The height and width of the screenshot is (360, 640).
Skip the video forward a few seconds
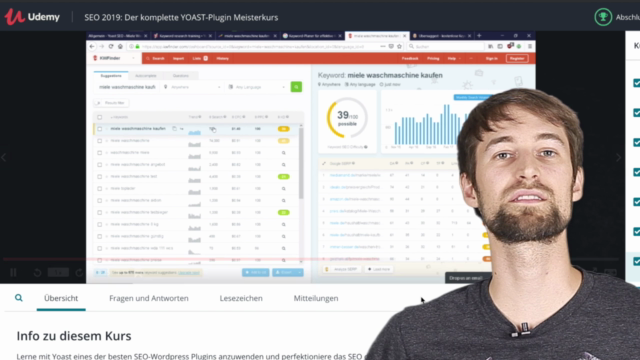tap(80, 272)
